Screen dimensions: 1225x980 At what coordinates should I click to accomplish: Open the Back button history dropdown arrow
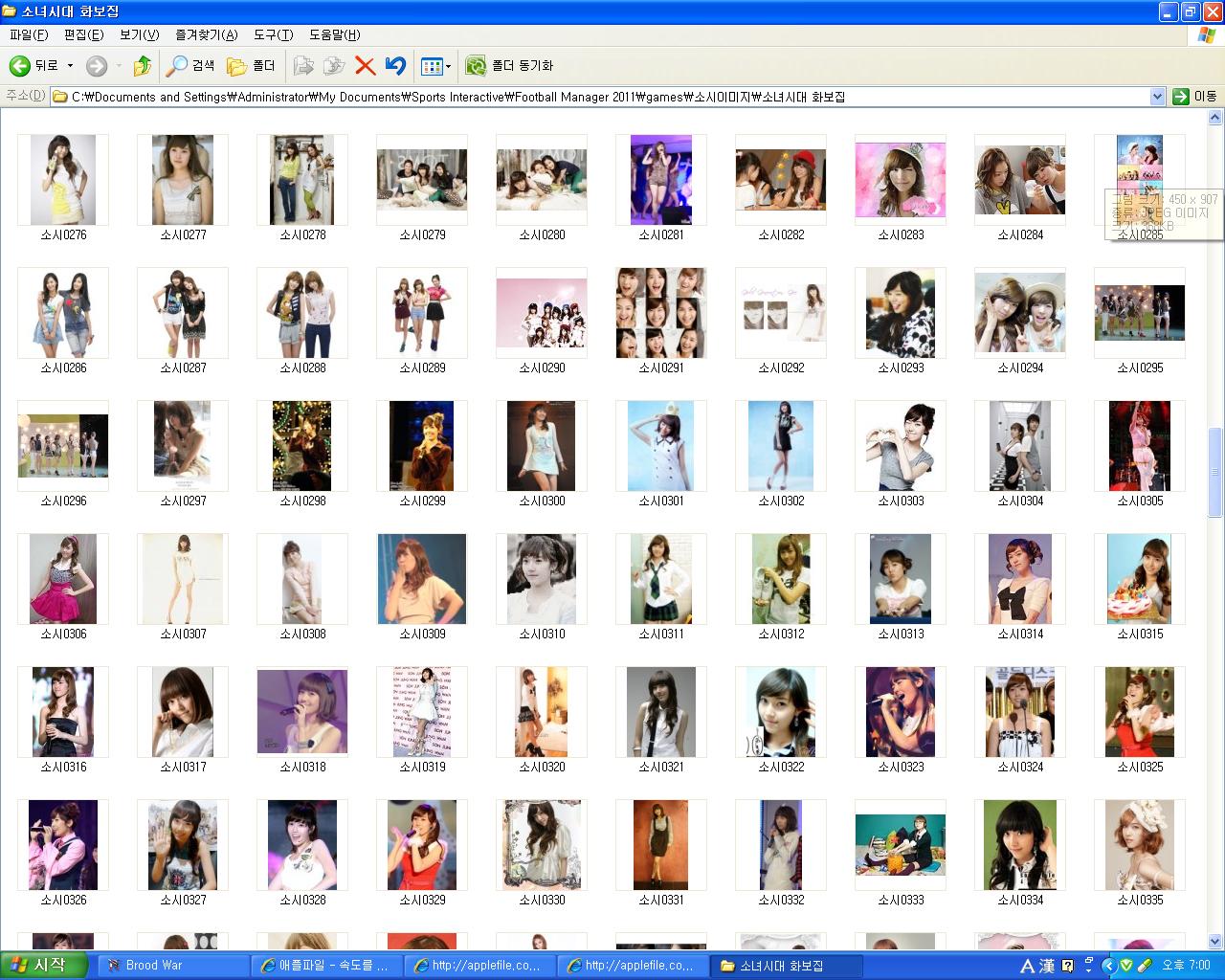point(70,65)
